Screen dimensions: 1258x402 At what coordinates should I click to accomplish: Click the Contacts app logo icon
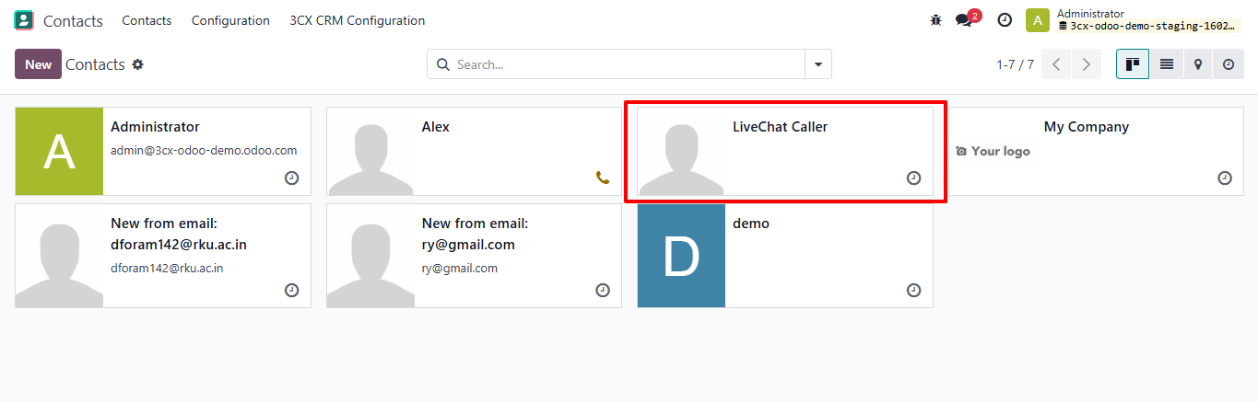pos(23,20)
